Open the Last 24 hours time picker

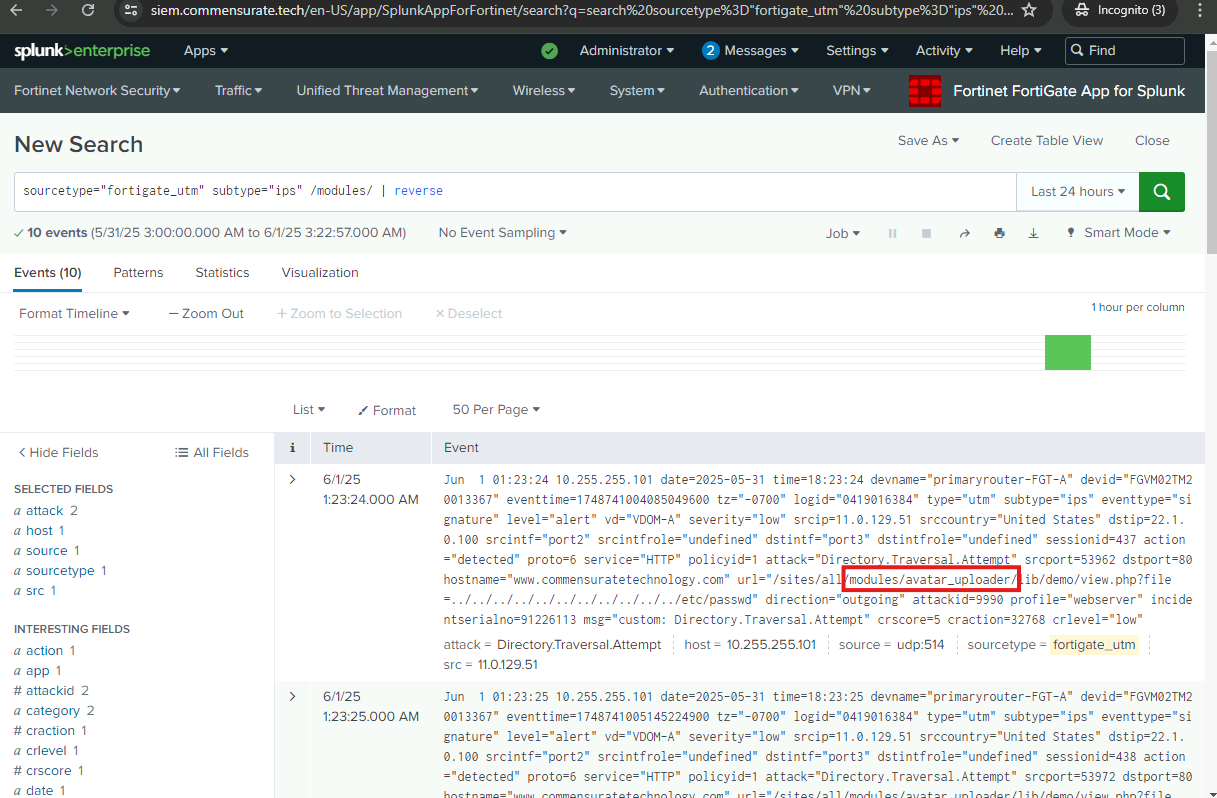point(1077,192)
